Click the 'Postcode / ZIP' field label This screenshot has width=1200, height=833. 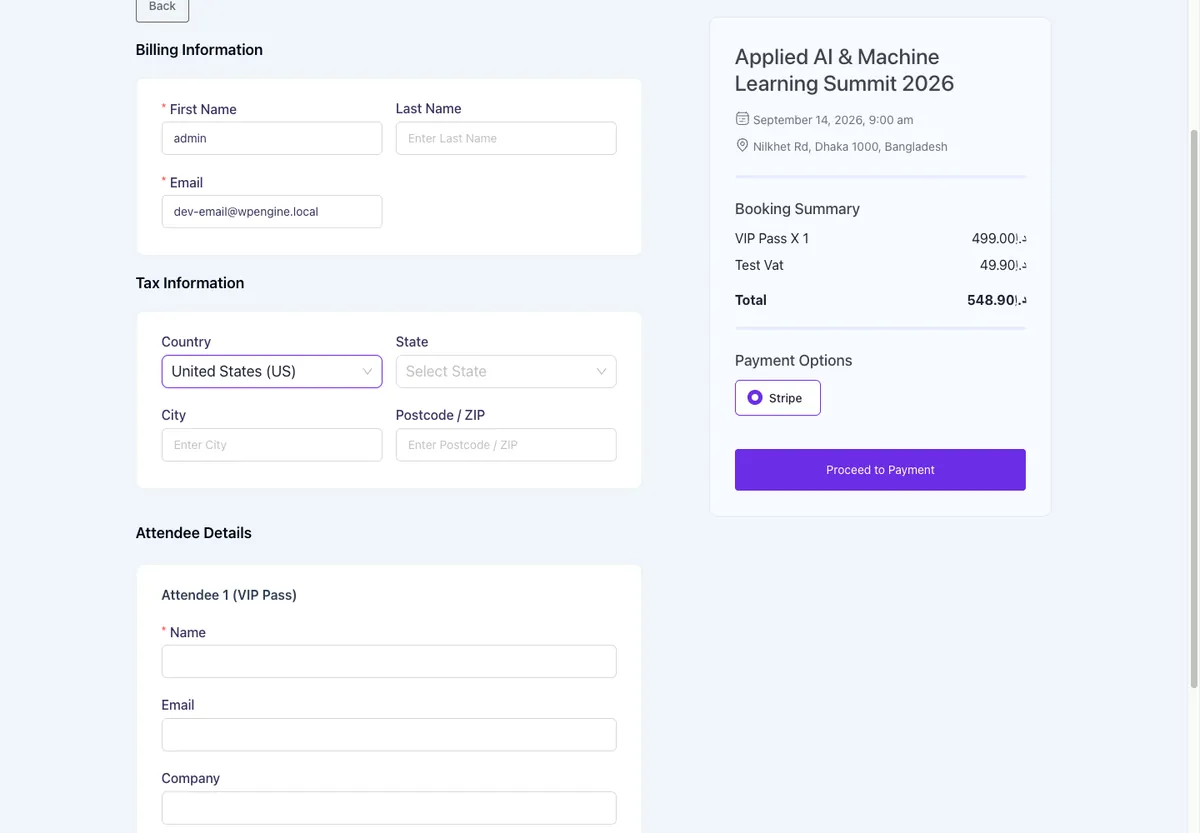click(x=440, y=415)
